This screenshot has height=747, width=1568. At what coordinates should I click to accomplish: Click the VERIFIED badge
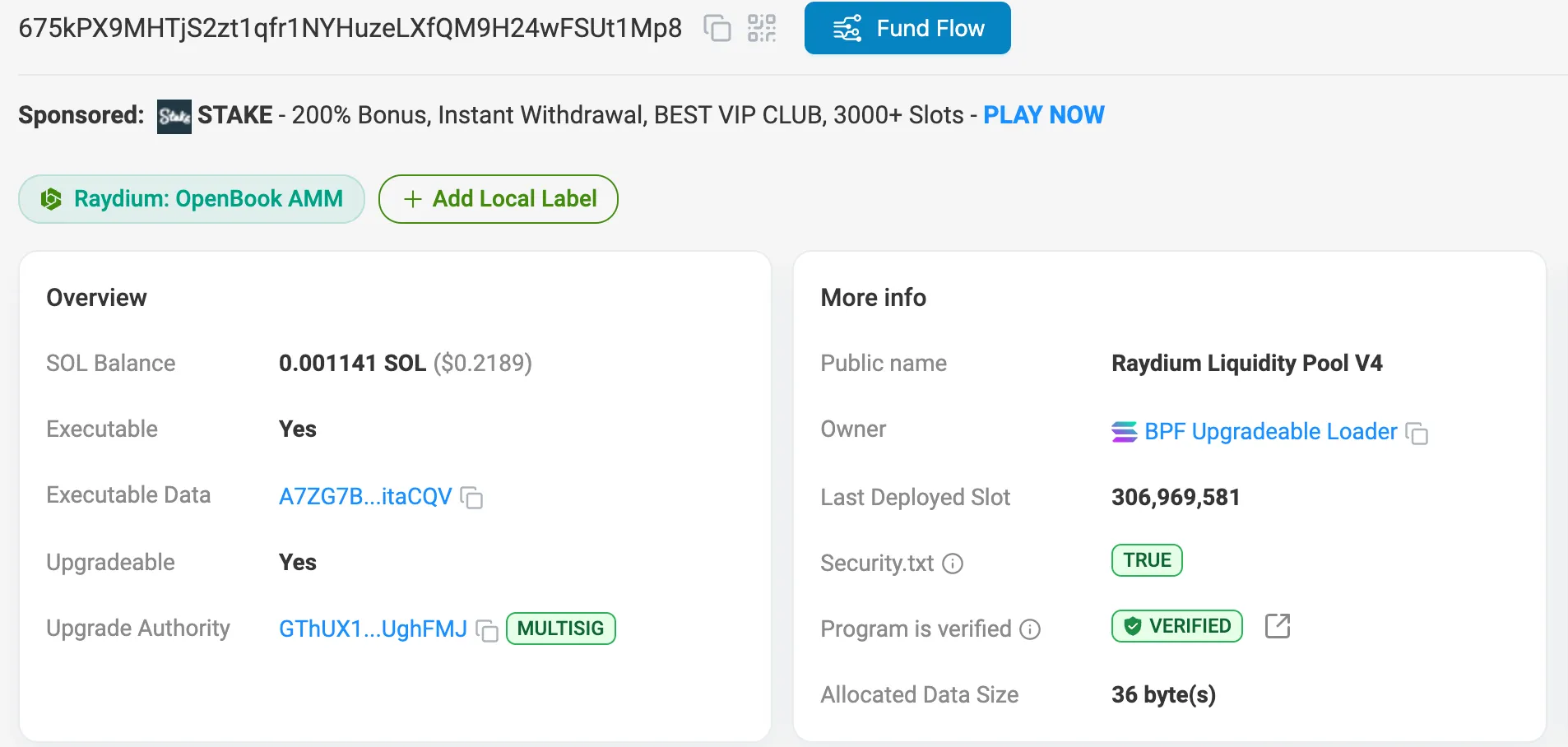tap(1177, 626)
